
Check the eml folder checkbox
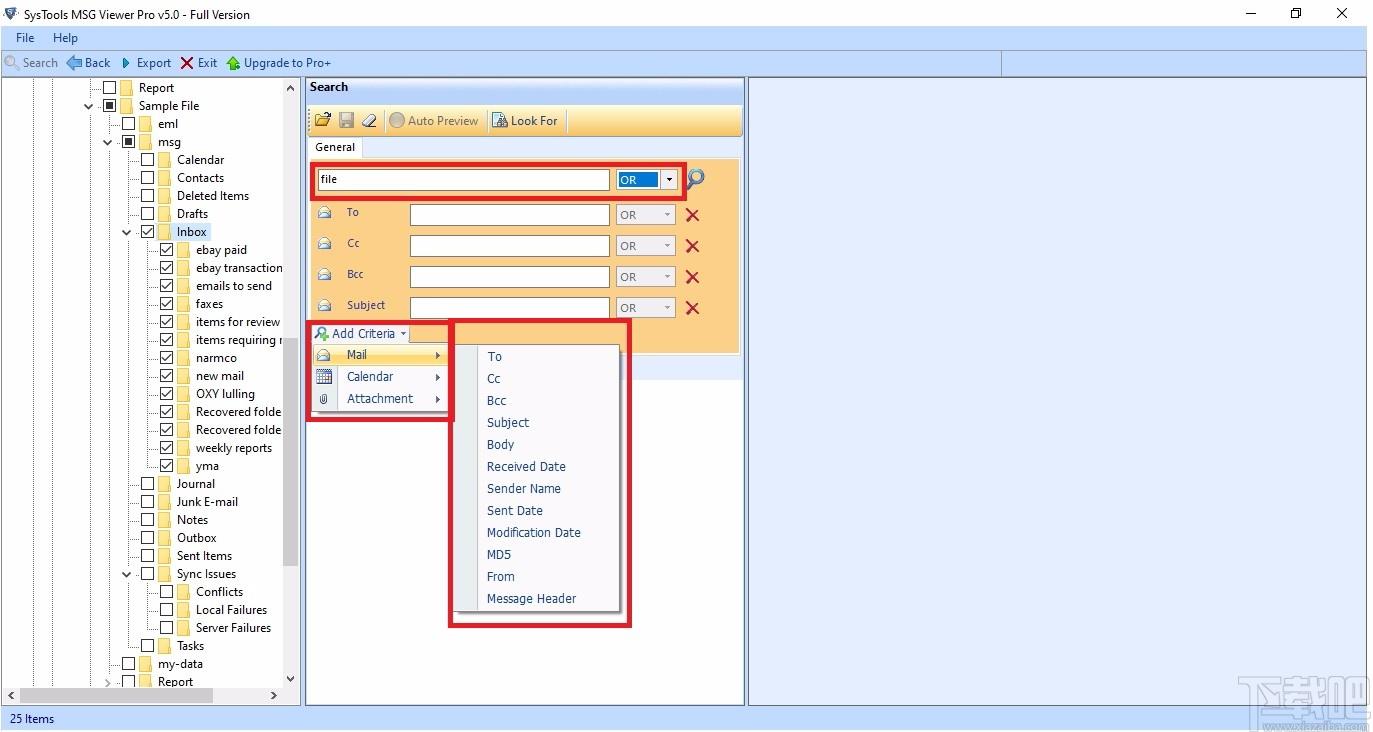point(129,124)
